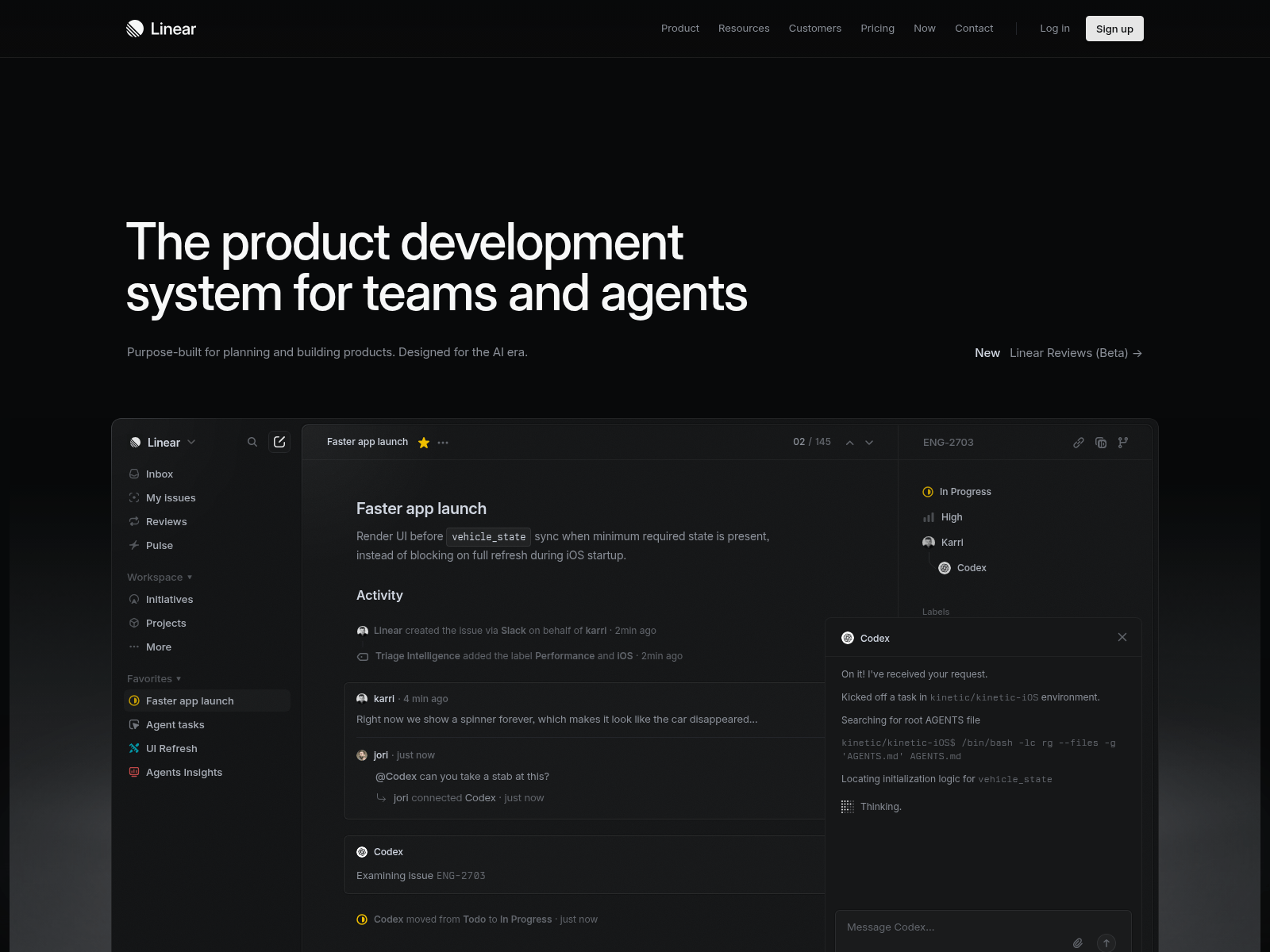Open the Pricing page
Image resolution: width=1270 pixels, height=952 pixels.
pyautogui.click(x=877, y=29)
